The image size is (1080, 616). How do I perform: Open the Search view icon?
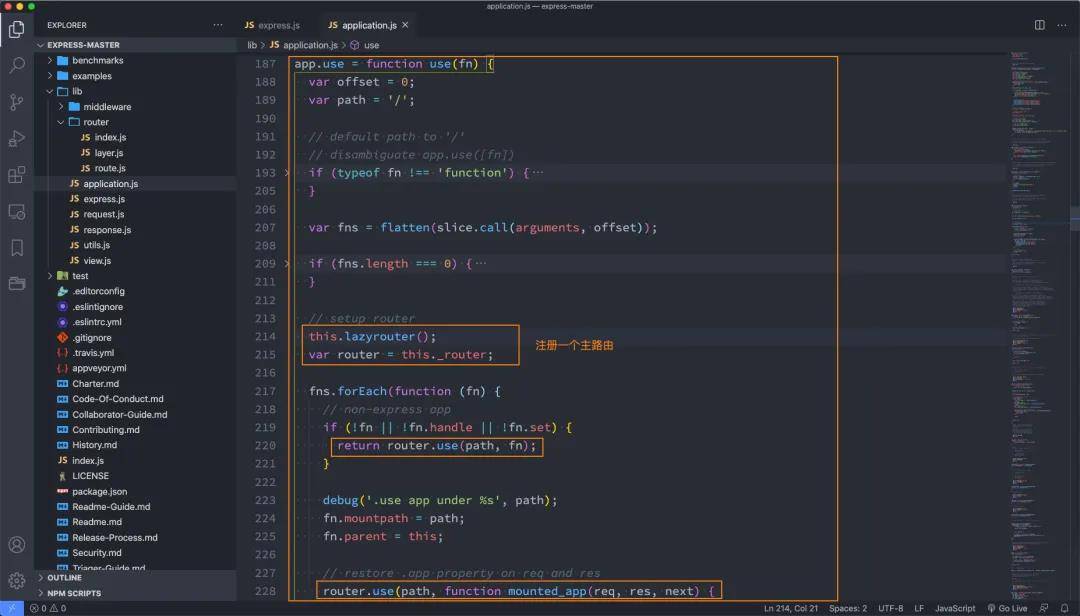point(17,65)
